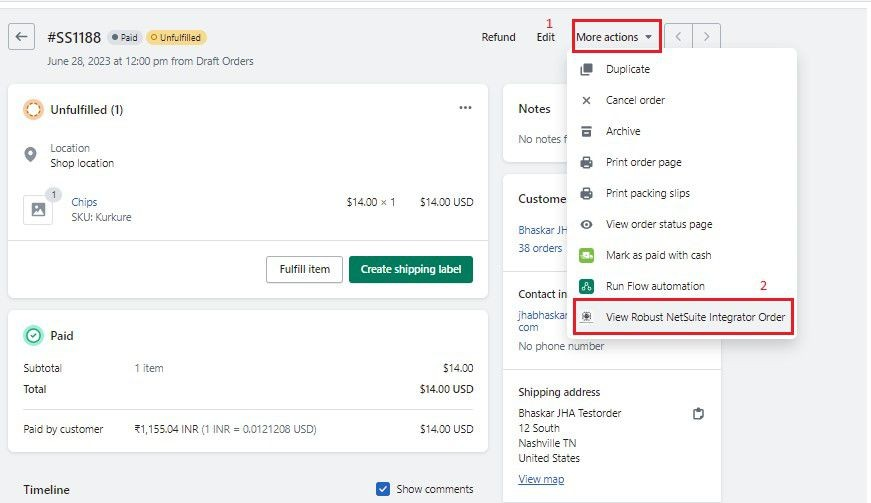
Task: Click the Nashville TN address line
Action: (547, 443)
